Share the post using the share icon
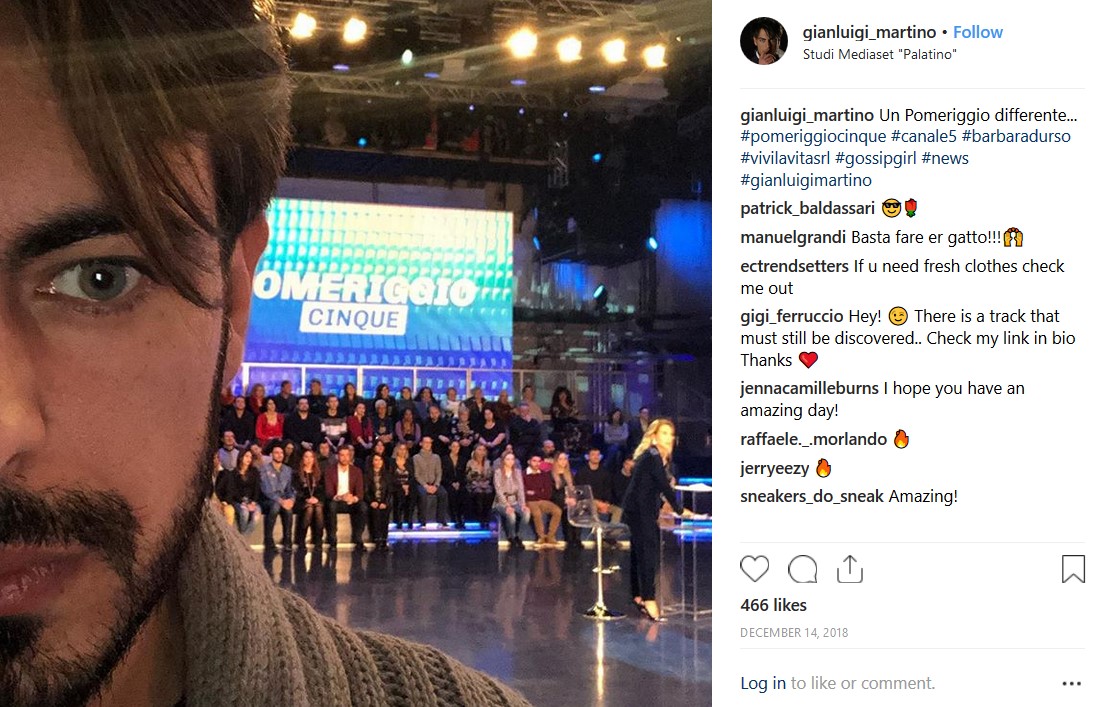The width and height of the screenshot is (1107, 707). [x=849, y=569]
